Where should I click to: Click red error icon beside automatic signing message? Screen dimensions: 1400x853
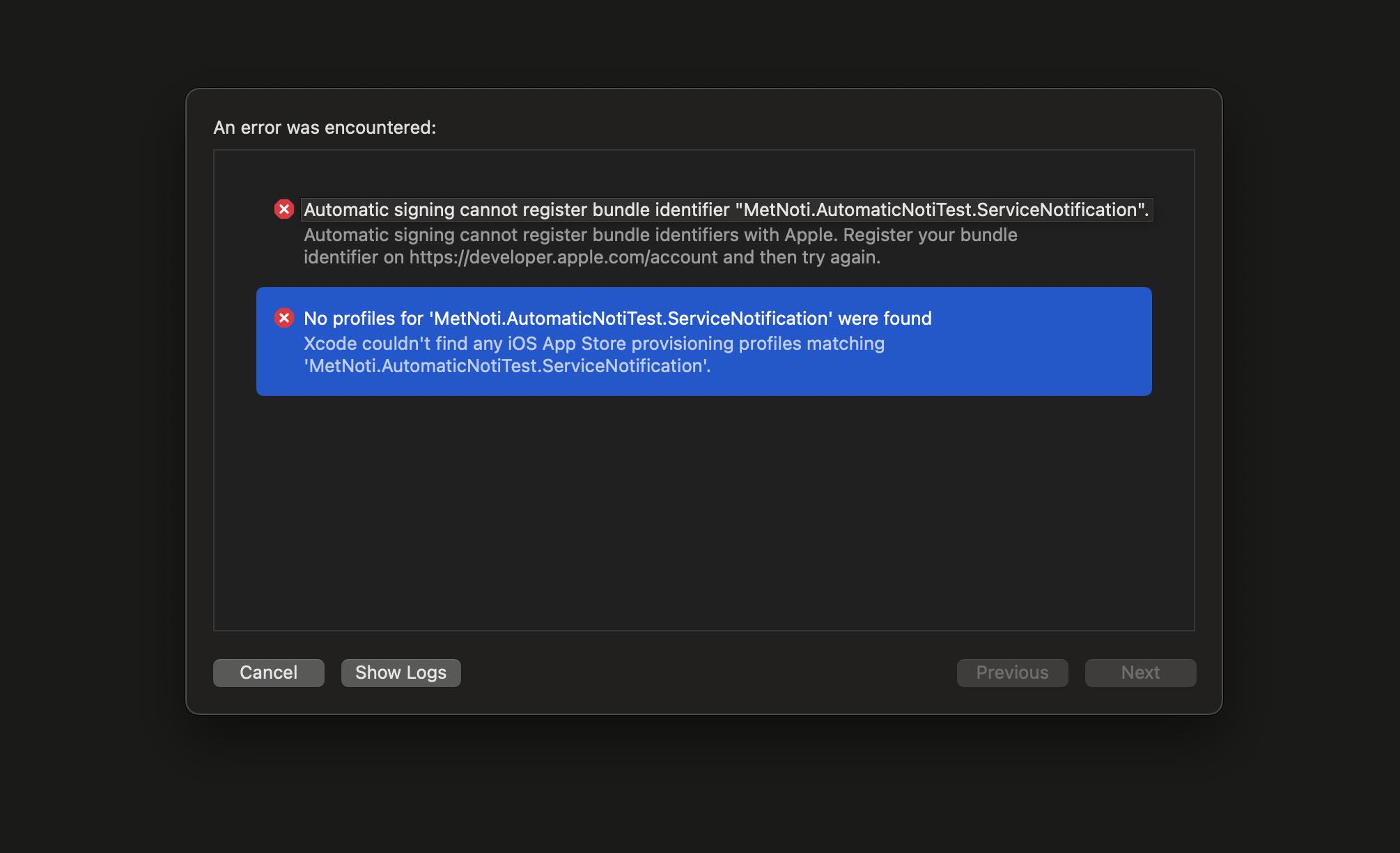pyautogui.click(x=283, y=209)
